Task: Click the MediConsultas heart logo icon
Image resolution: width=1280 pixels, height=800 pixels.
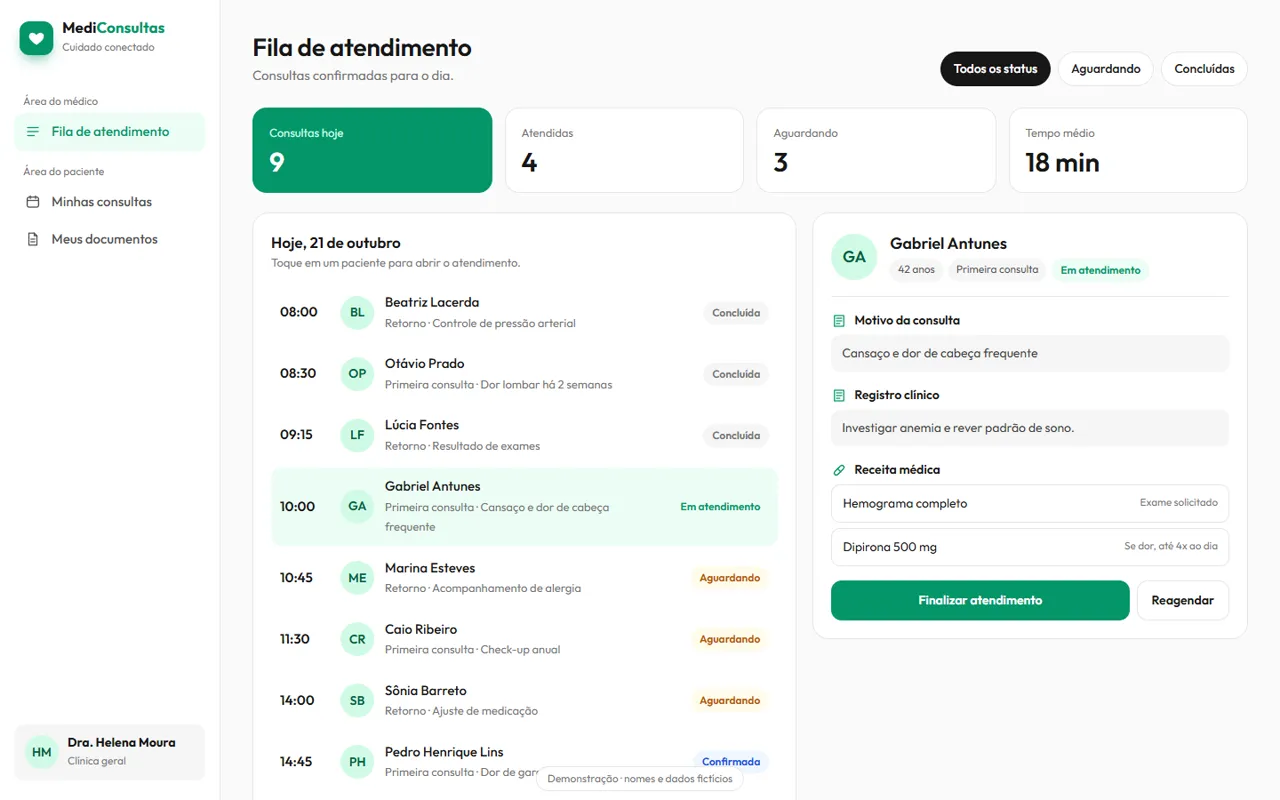Action: click(x=36, y=38)
